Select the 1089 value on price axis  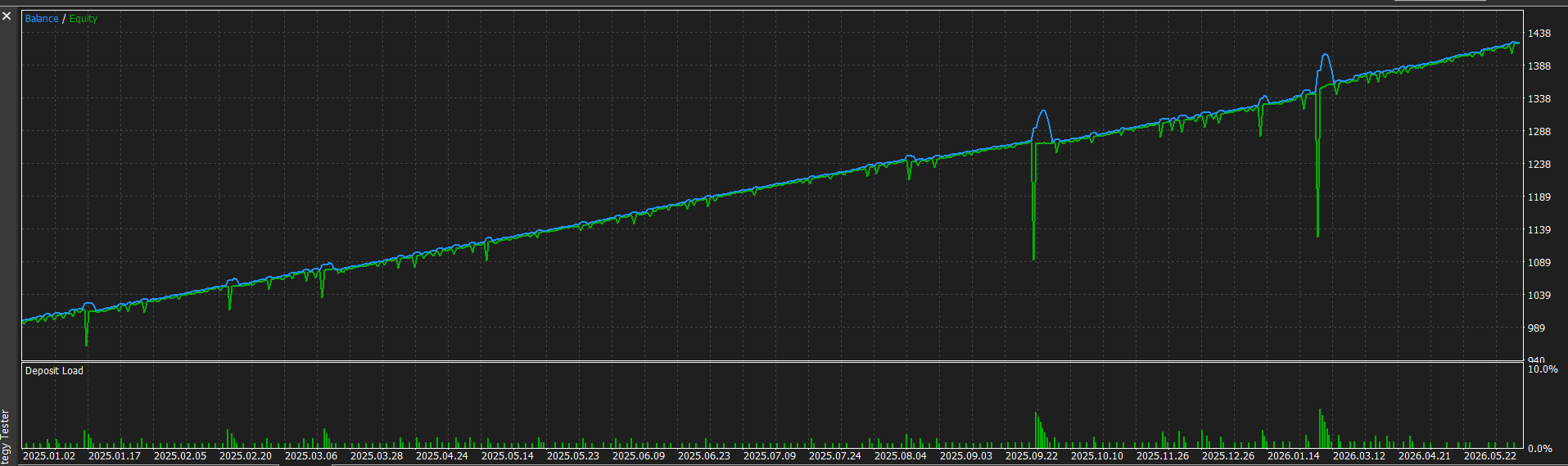click(1539, 263)
